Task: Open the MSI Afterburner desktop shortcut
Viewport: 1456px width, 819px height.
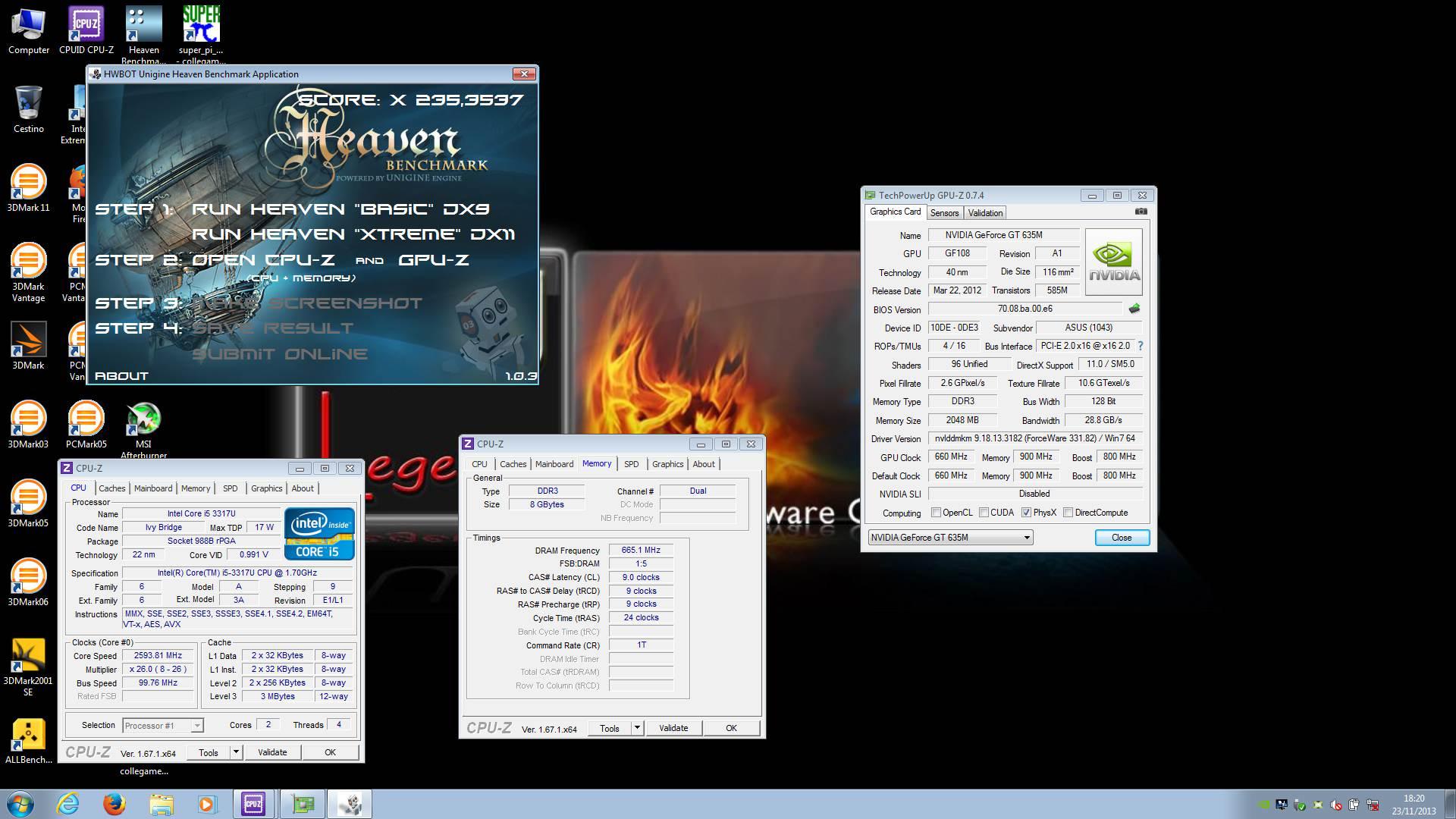Action: [143, 430]
